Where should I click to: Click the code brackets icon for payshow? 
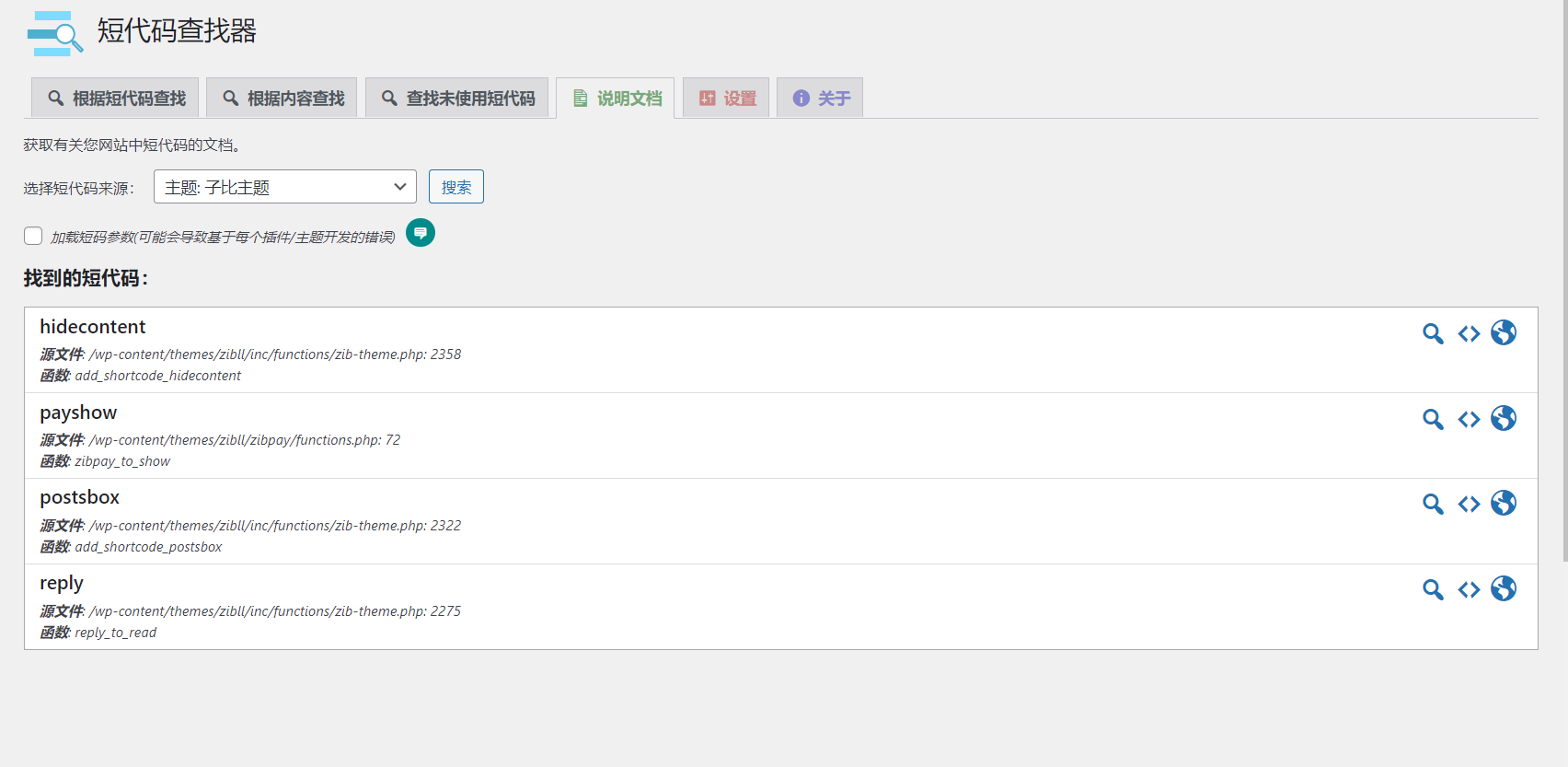1469,419
